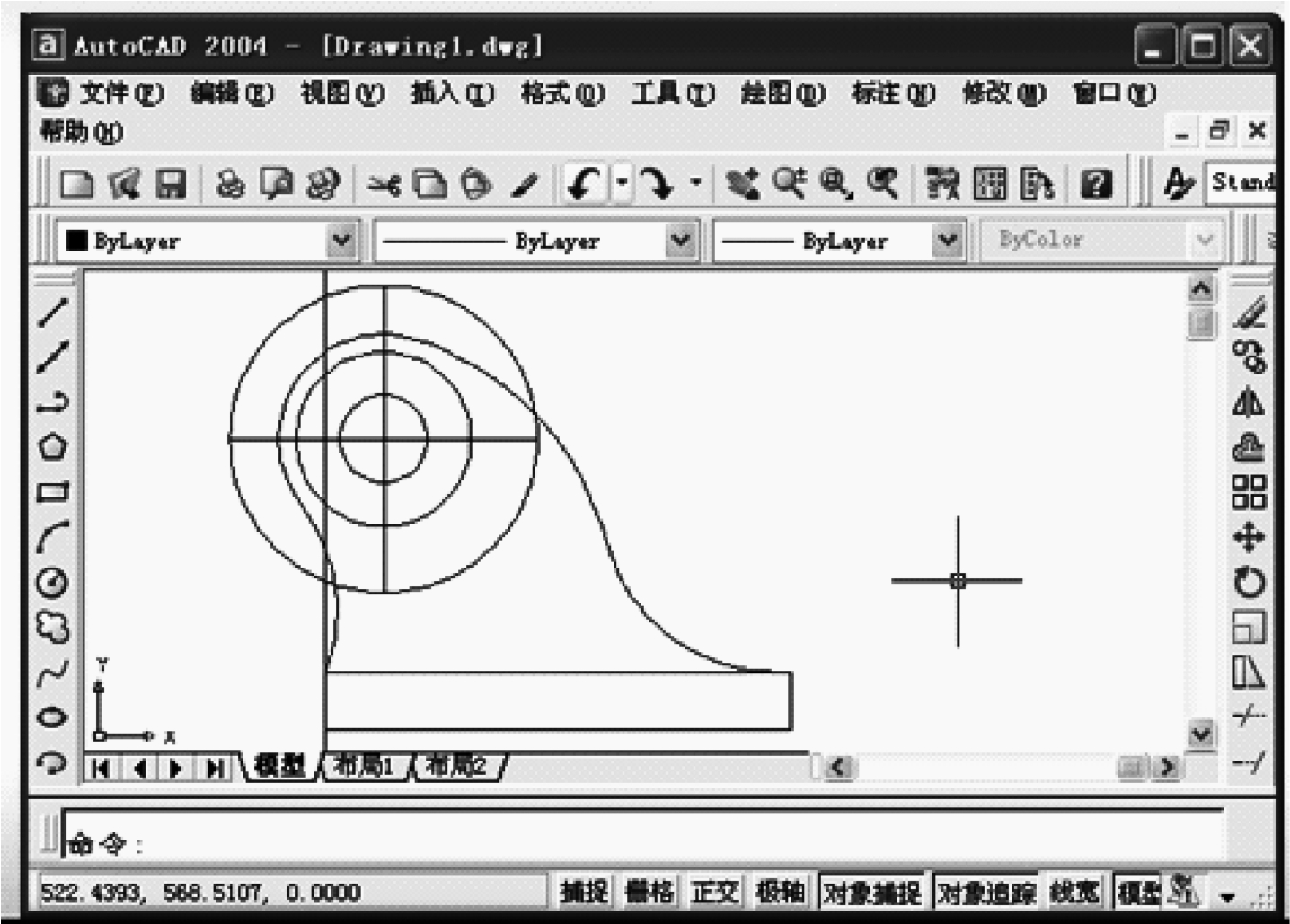Viewport: 1290px width, 924px height.
Task: Open the redo history dropdown arrow
Action: 695,183
